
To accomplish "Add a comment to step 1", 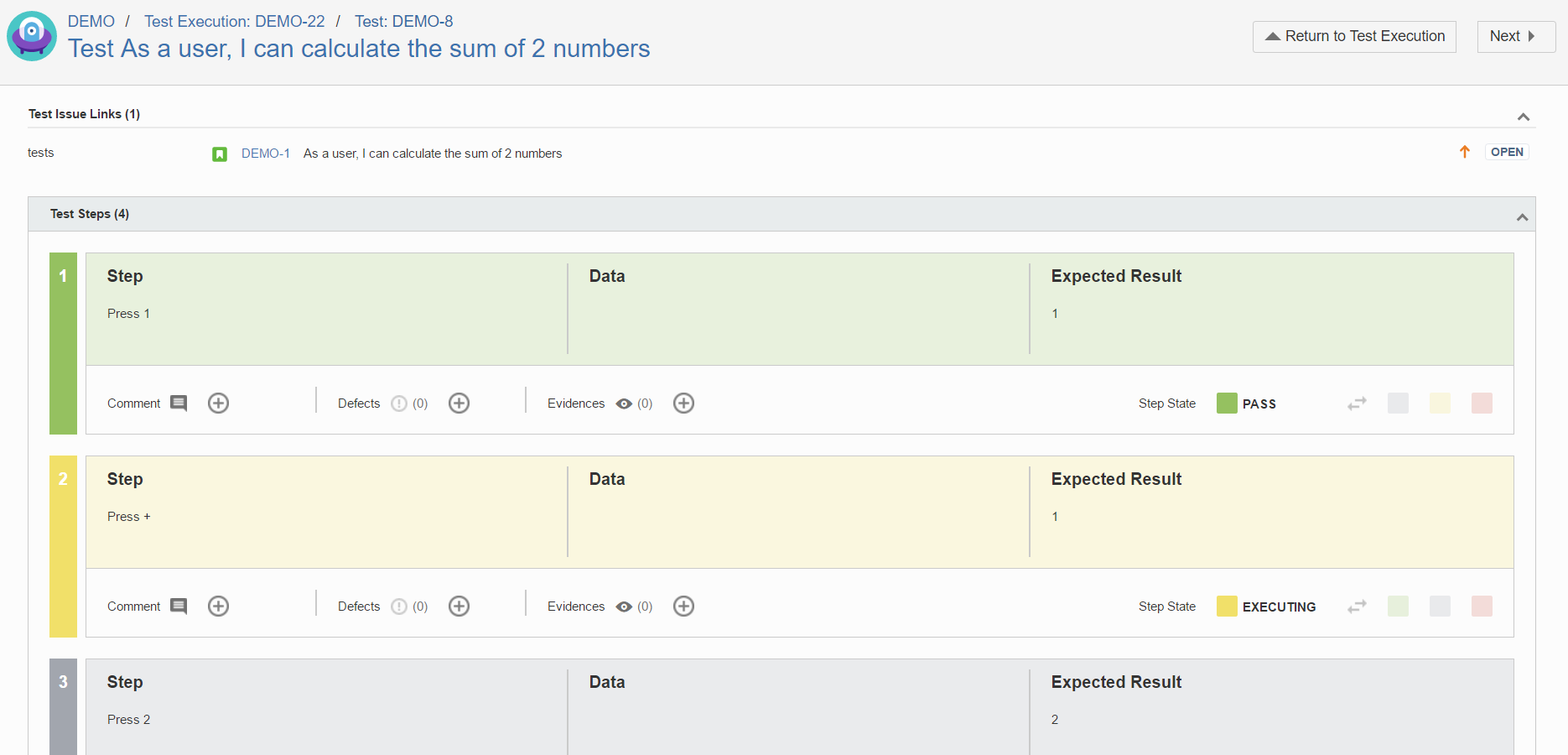I will (218, 404).
